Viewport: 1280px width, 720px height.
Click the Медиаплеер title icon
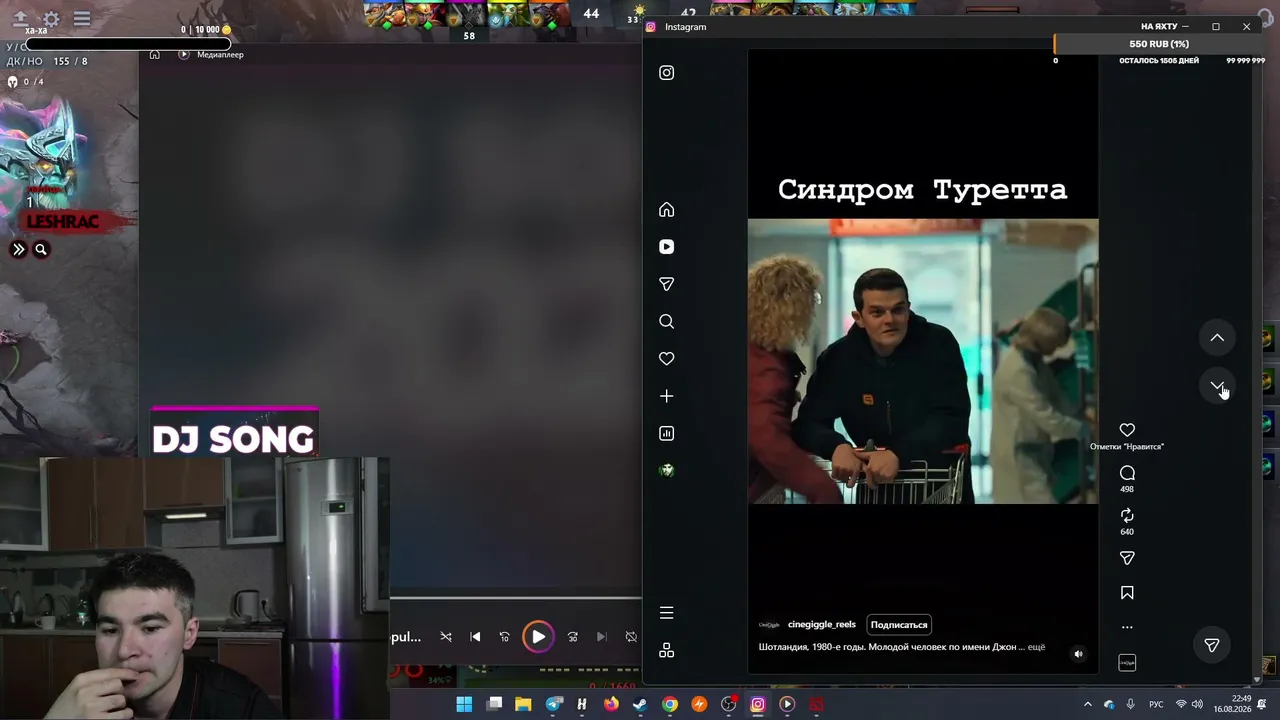184,55
